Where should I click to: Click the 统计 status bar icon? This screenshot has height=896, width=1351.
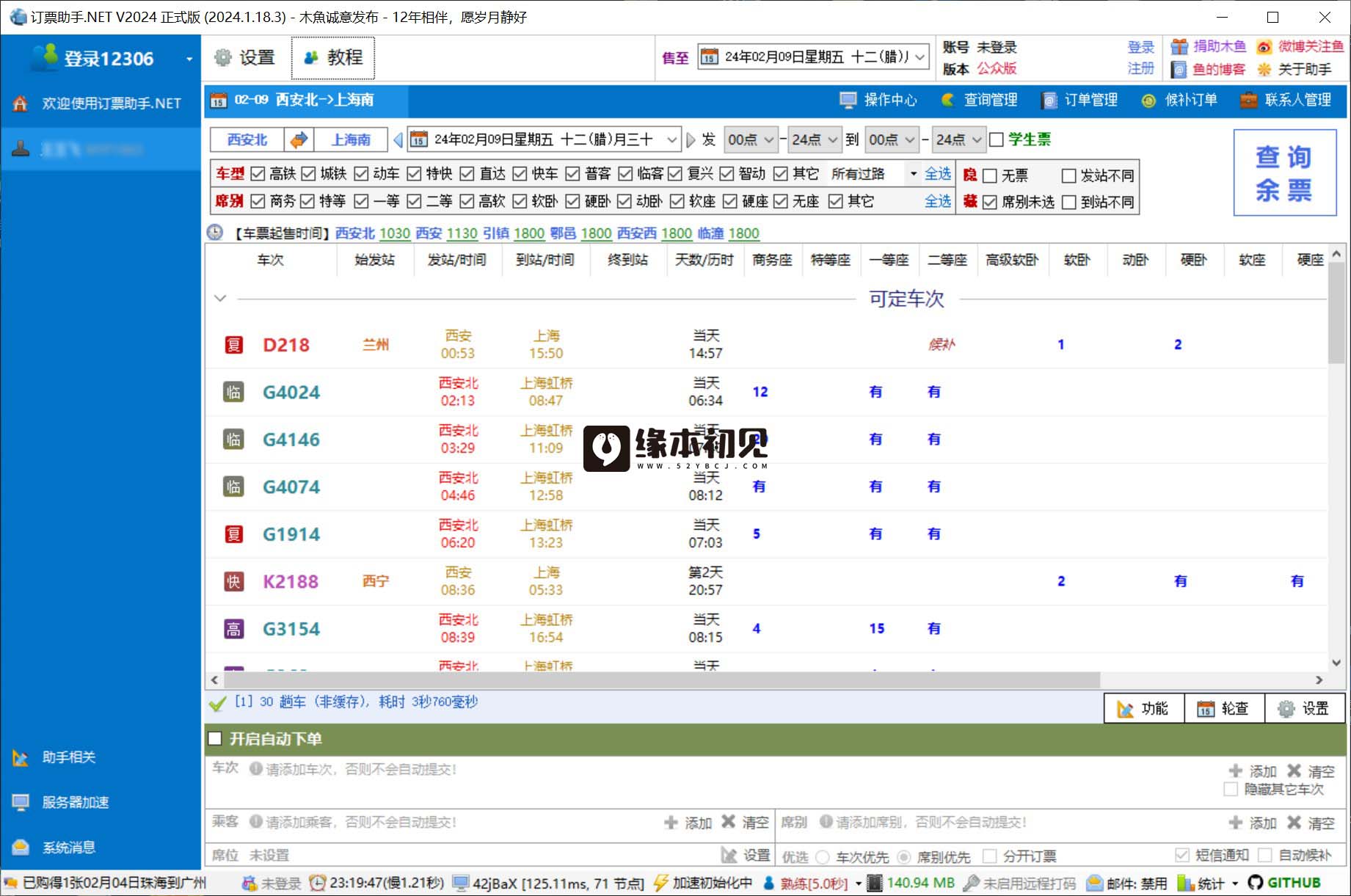coord(1185,883)
